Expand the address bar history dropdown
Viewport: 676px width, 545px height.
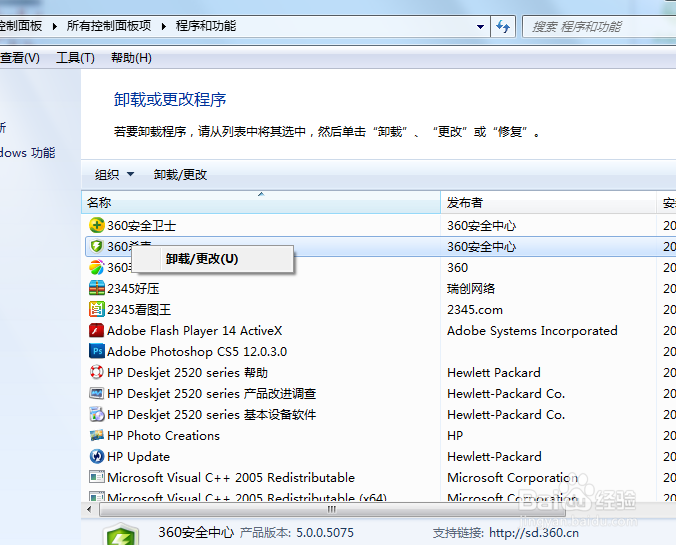(x=480, y=27)
